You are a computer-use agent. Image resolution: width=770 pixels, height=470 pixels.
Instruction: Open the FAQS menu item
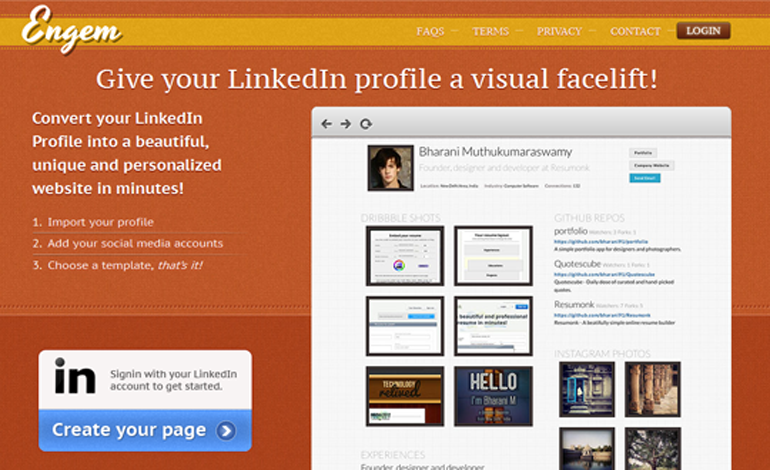coord(430,31)
